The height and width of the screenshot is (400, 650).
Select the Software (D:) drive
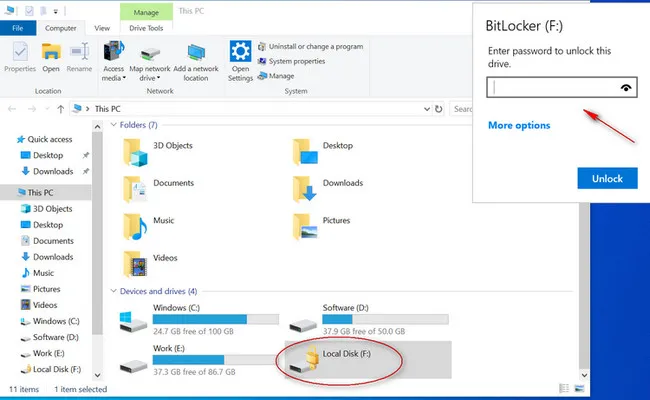click(369, 320)
